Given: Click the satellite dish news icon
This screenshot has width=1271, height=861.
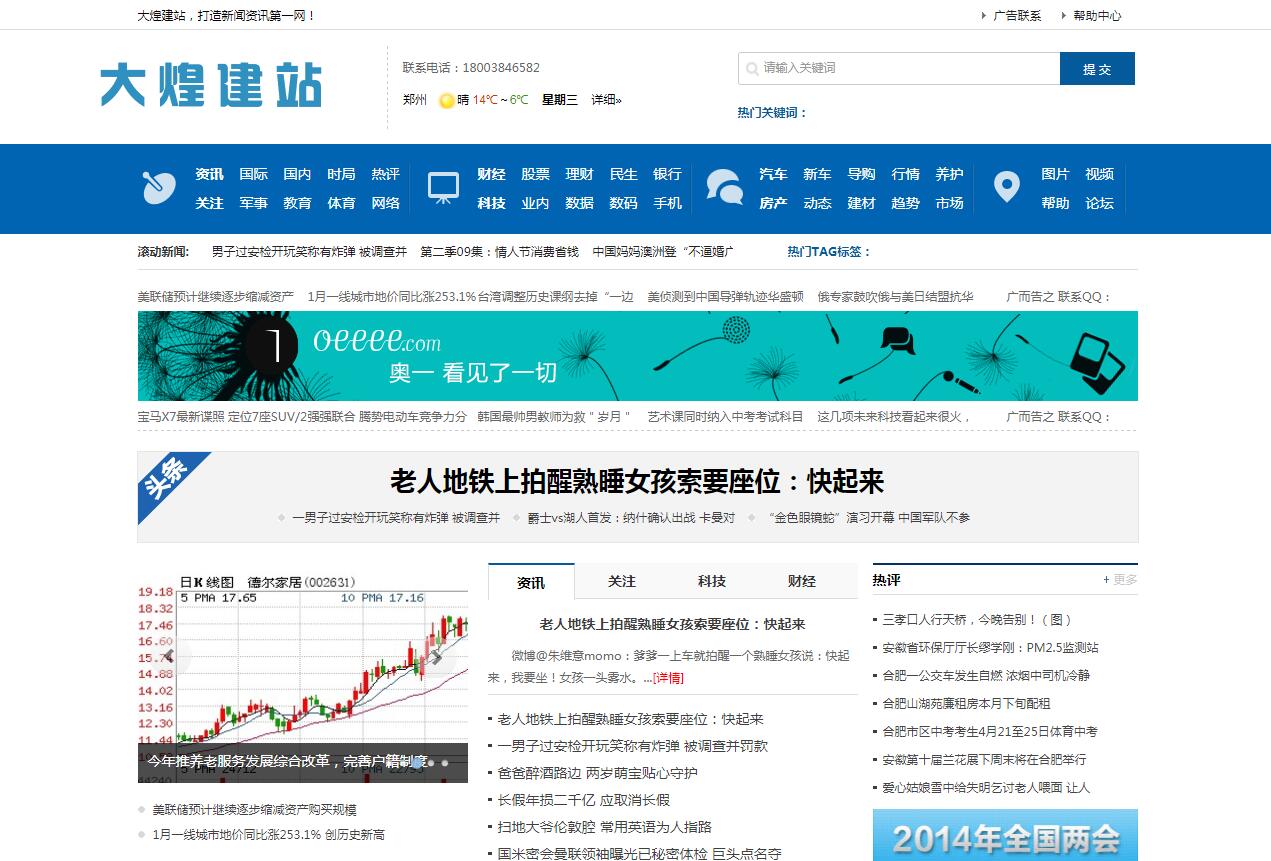Looking at the screenshot, I should tap(158, 187).
